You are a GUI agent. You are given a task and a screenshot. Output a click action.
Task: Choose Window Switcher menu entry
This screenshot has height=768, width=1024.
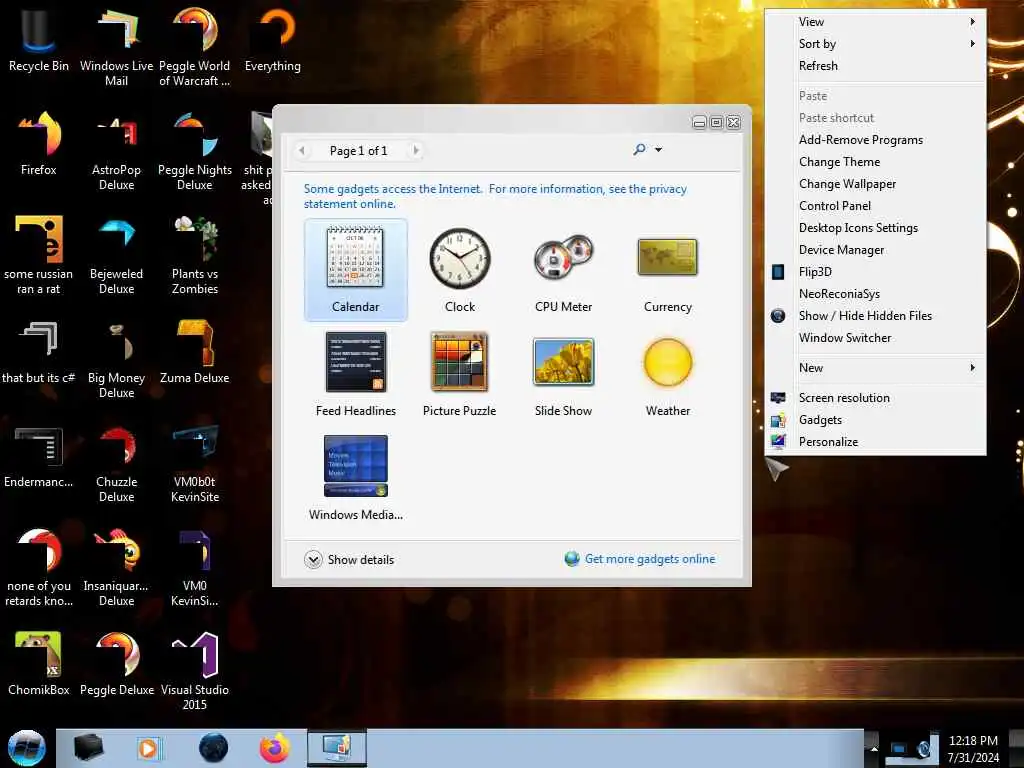(x=875, y=338)
